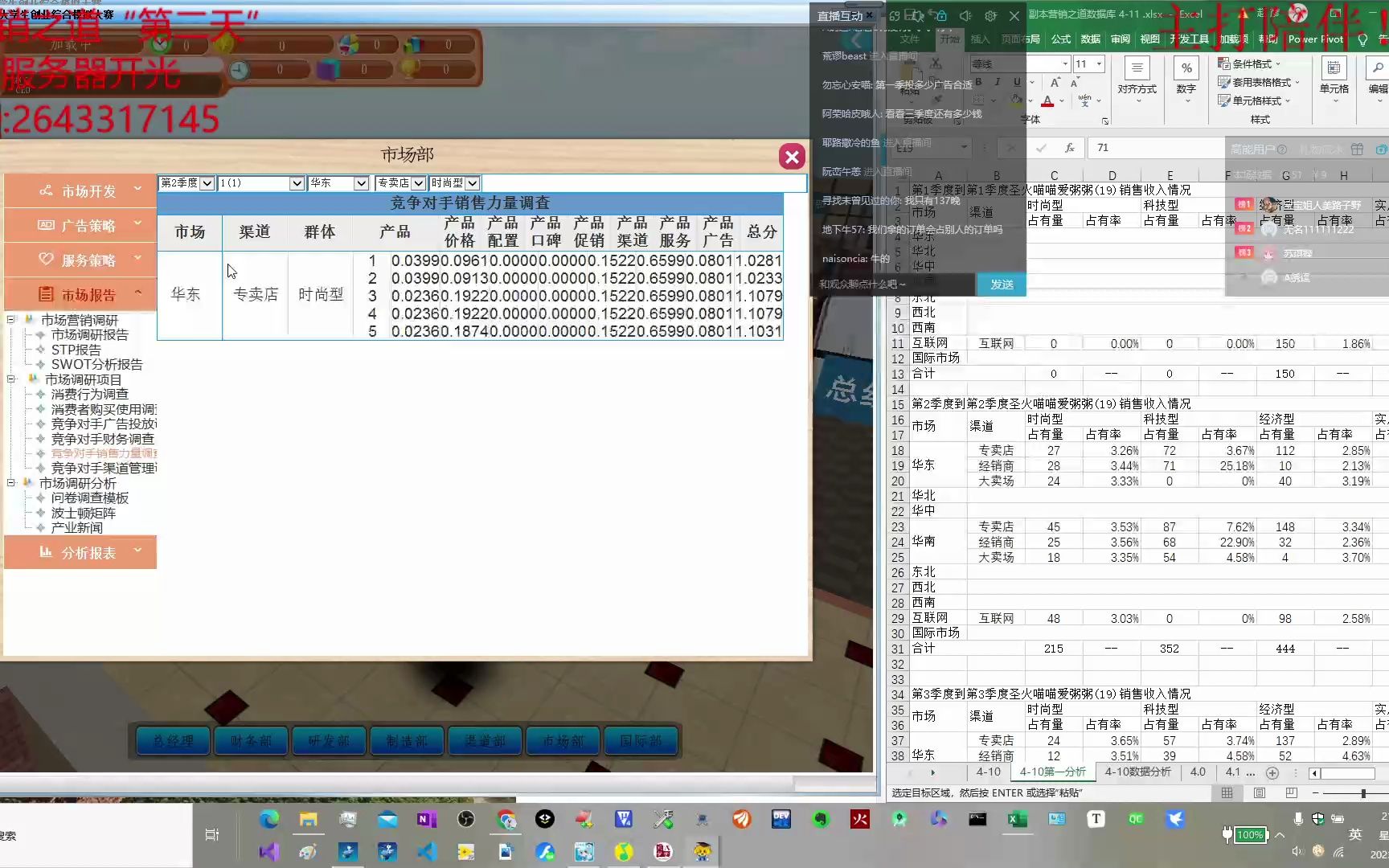
Task: Expand the 服务策略 sidebar section
Action: pos(80,260)
